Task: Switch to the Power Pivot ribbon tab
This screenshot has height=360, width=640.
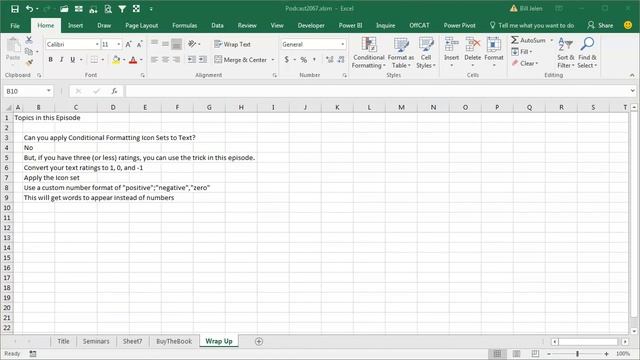Action: [460, 25]
